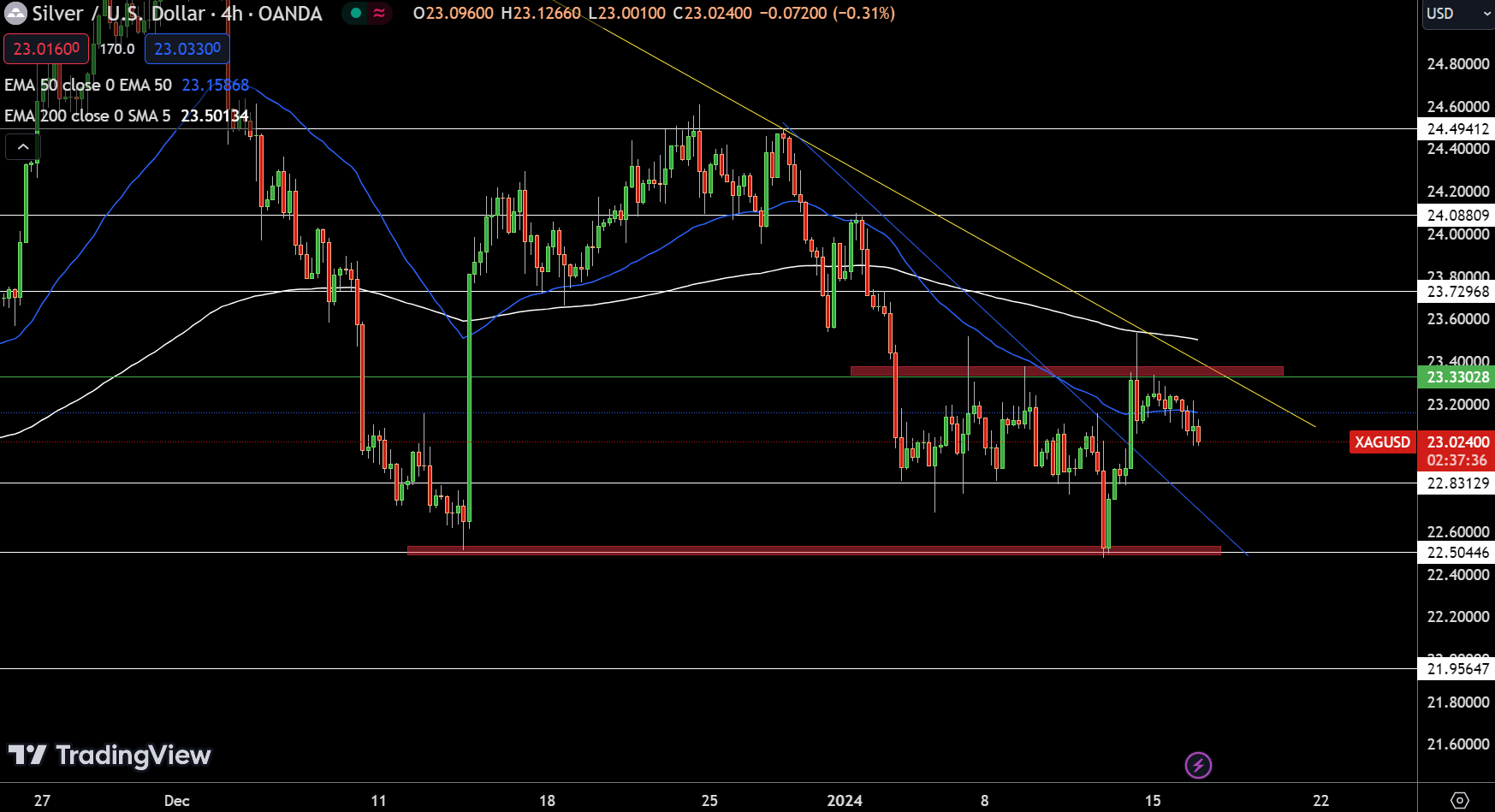Click the 02:37:36 candle countdown timer

click(1457, 460)
